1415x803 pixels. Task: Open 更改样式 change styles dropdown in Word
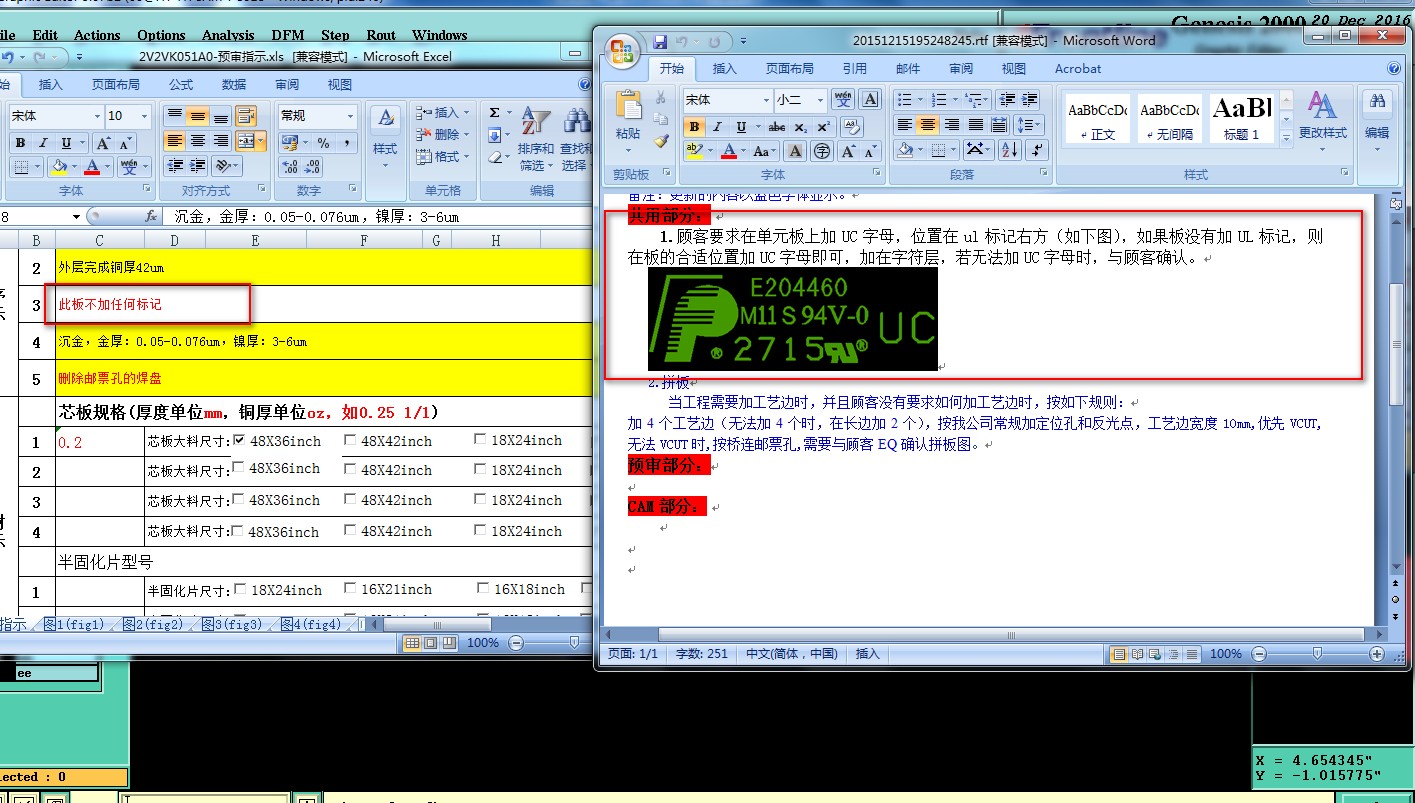pyautogui.click(x=1322, y=122)
